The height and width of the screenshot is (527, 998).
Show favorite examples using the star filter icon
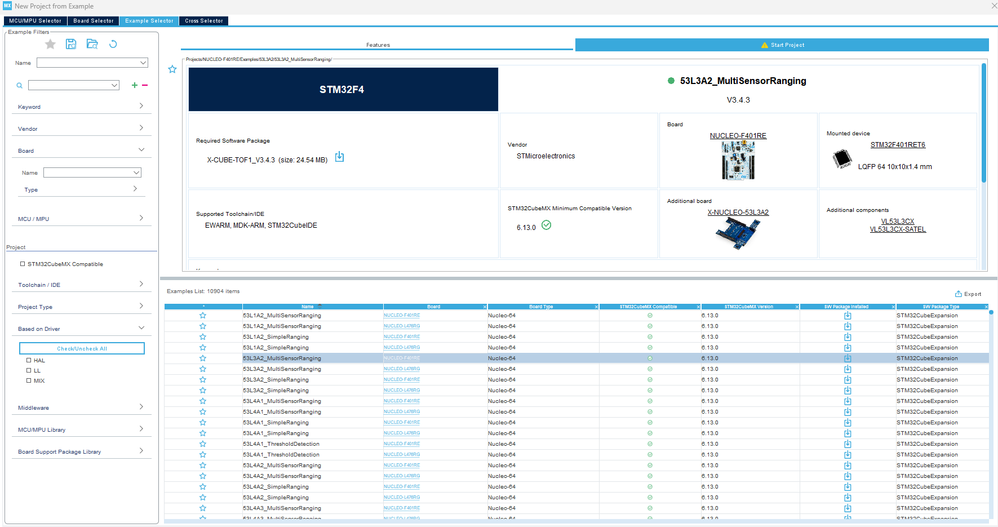click(50, 44)
